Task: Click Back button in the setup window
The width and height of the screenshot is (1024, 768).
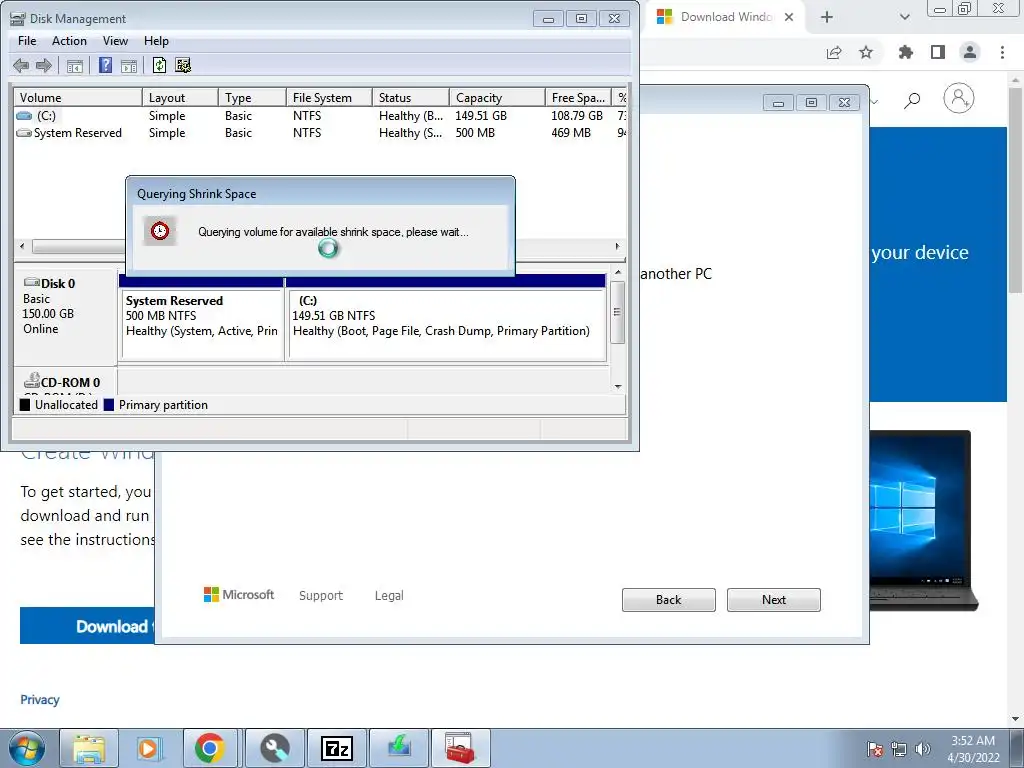Action: (x=669, y=600)
